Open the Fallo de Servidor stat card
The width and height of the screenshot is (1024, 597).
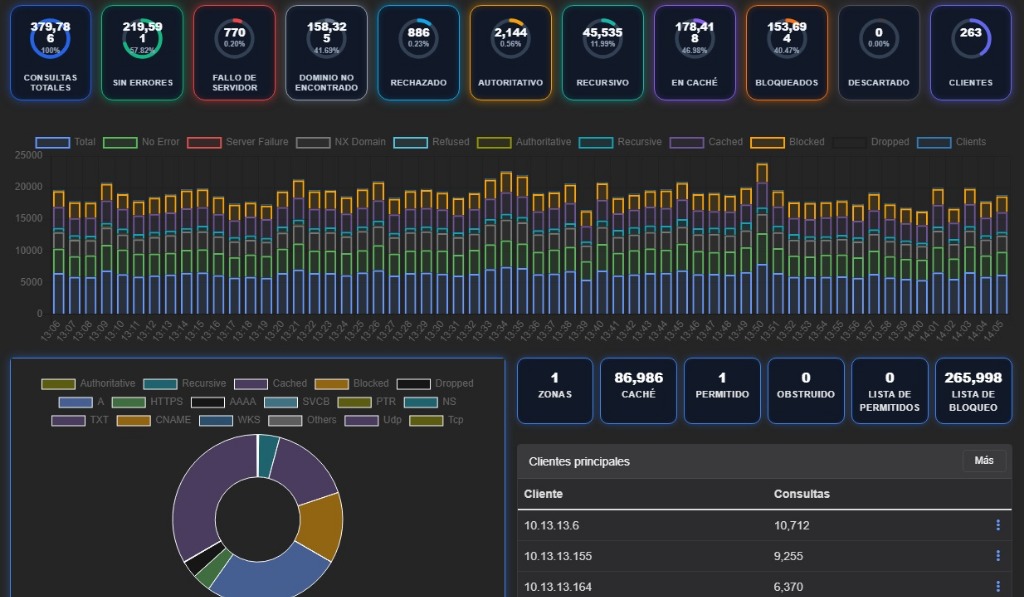234,53
